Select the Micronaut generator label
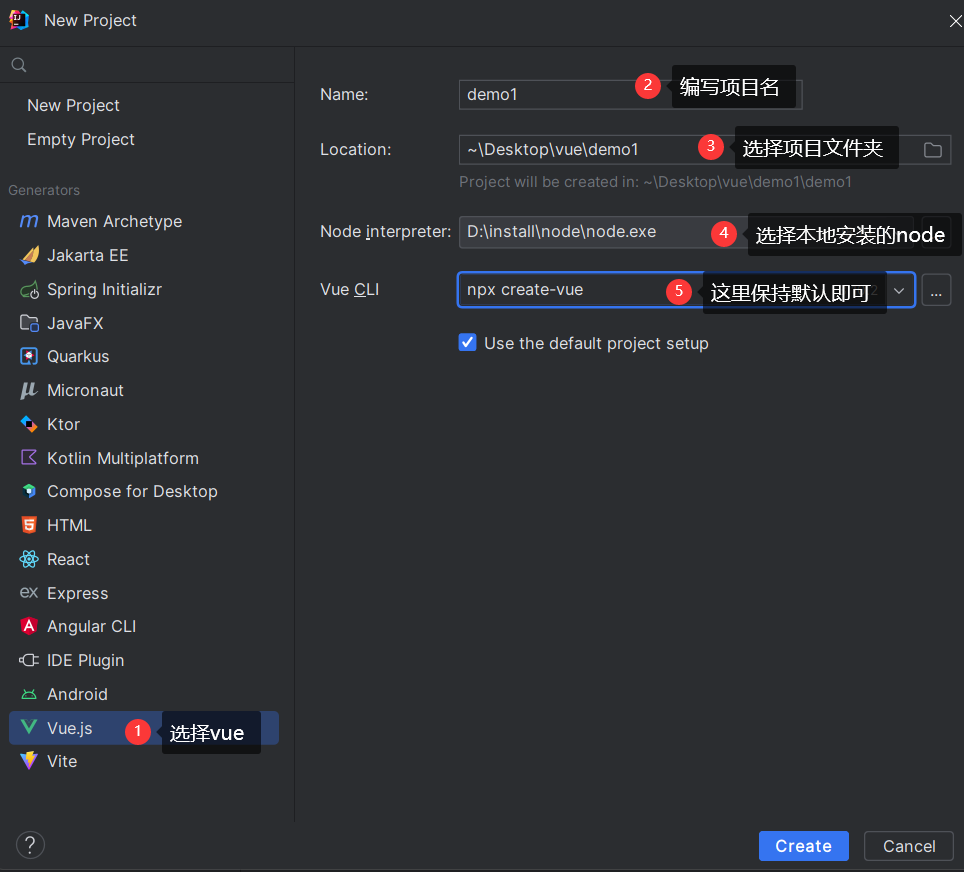964x872 pixels. (x=85, y=390)
